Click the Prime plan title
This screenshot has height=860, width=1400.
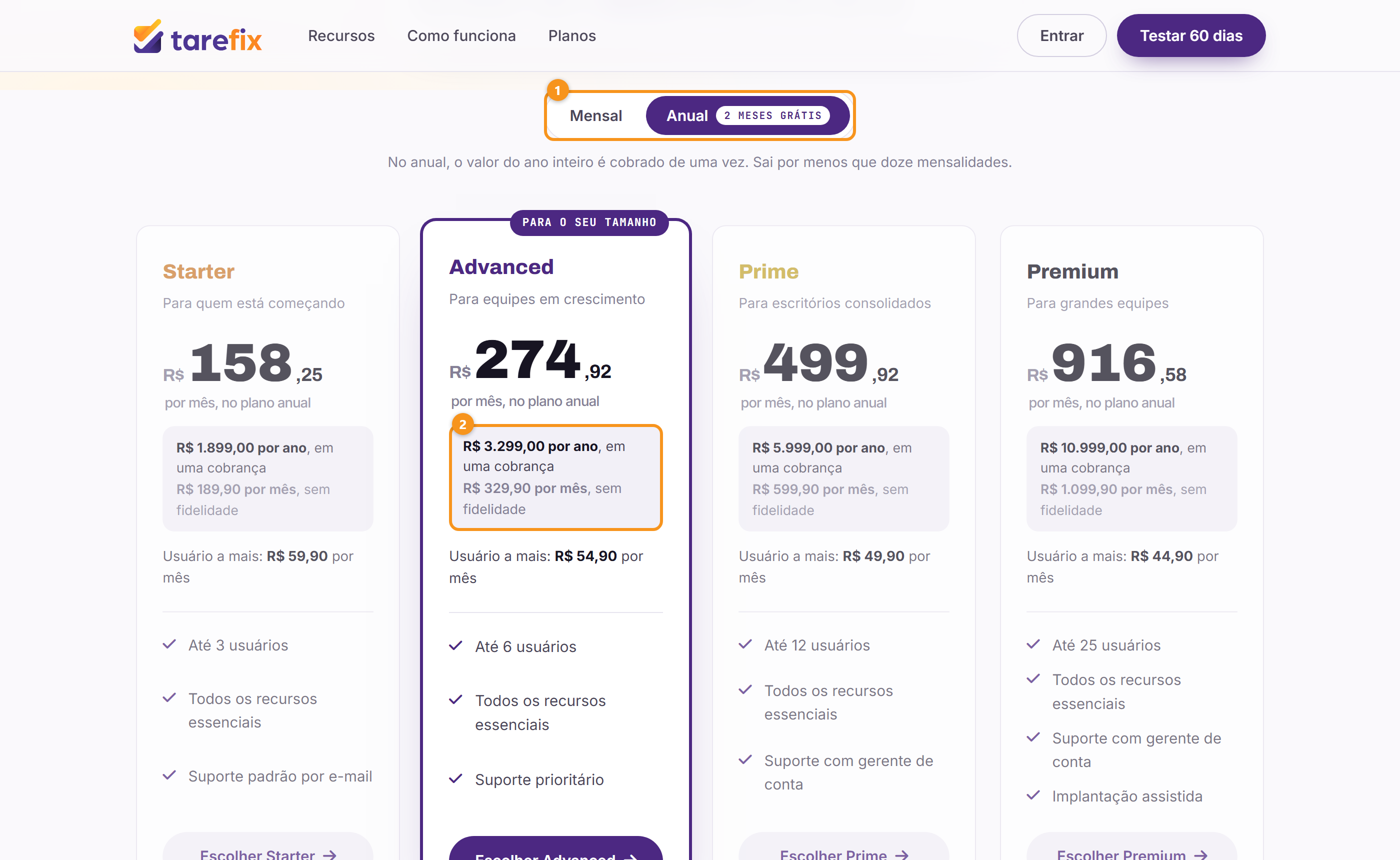click(x=768, y=271)
